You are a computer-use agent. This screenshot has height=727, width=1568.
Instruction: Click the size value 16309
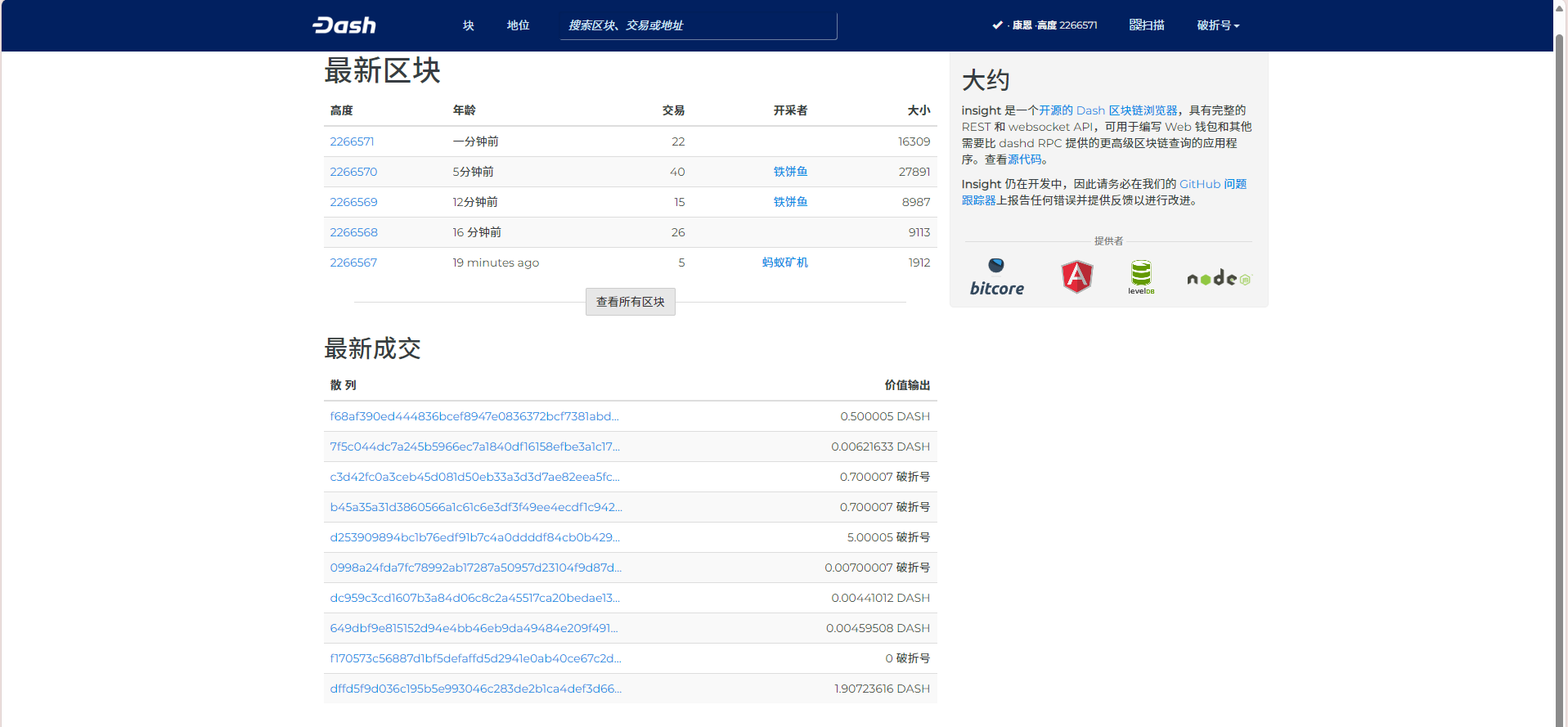pos(914,141)
